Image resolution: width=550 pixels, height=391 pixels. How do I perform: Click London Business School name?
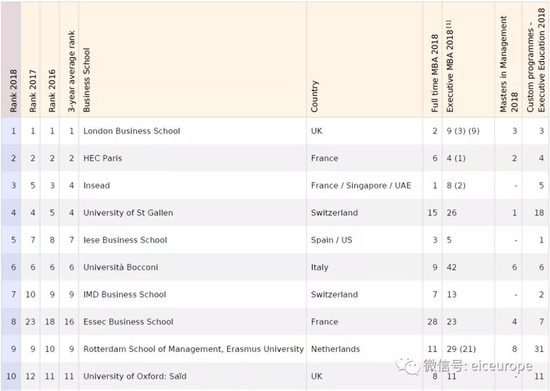pyautogui.click(x=132, y=131)
